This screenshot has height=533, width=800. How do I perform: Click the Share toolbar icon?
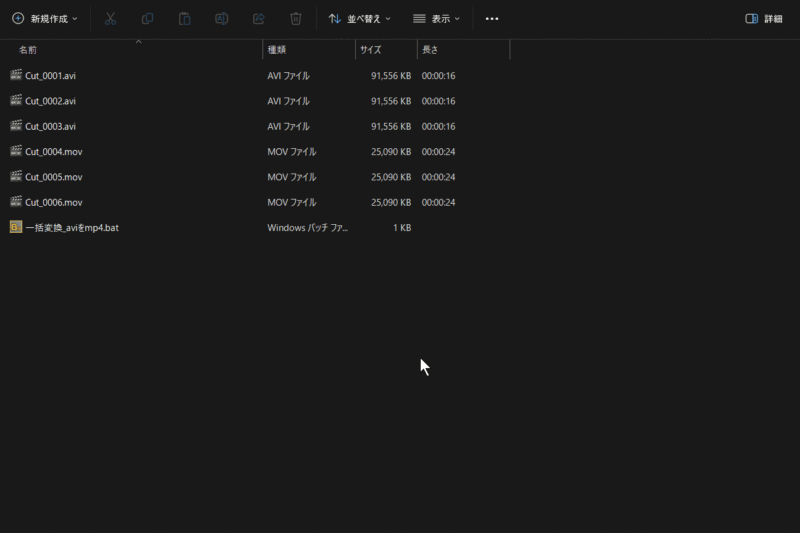coord(258,19)
